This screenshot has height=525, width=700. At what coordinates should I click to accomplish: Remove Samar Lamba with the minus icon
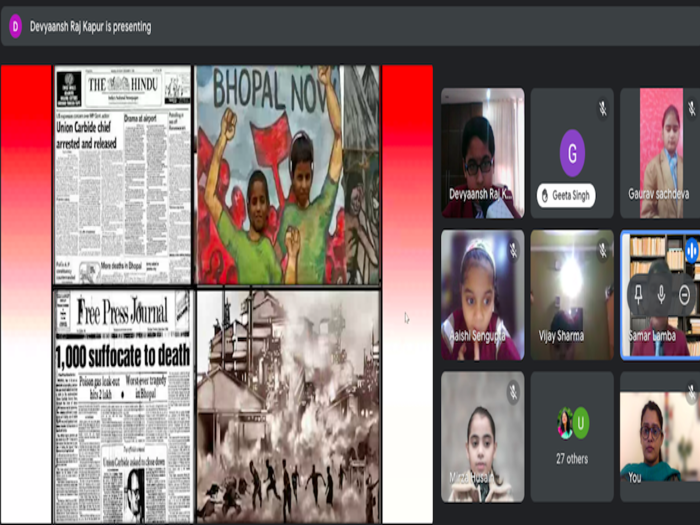pyautogui.click(x=684, y=295)
